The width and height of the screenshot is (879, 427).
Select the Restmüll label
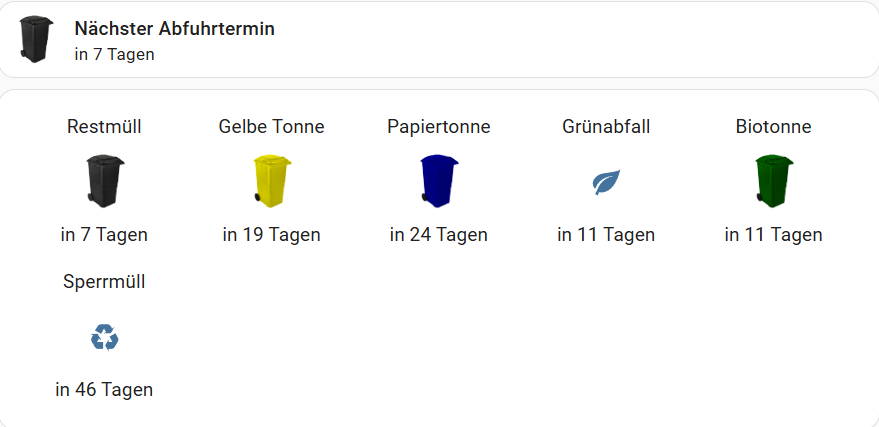point(104,127)
